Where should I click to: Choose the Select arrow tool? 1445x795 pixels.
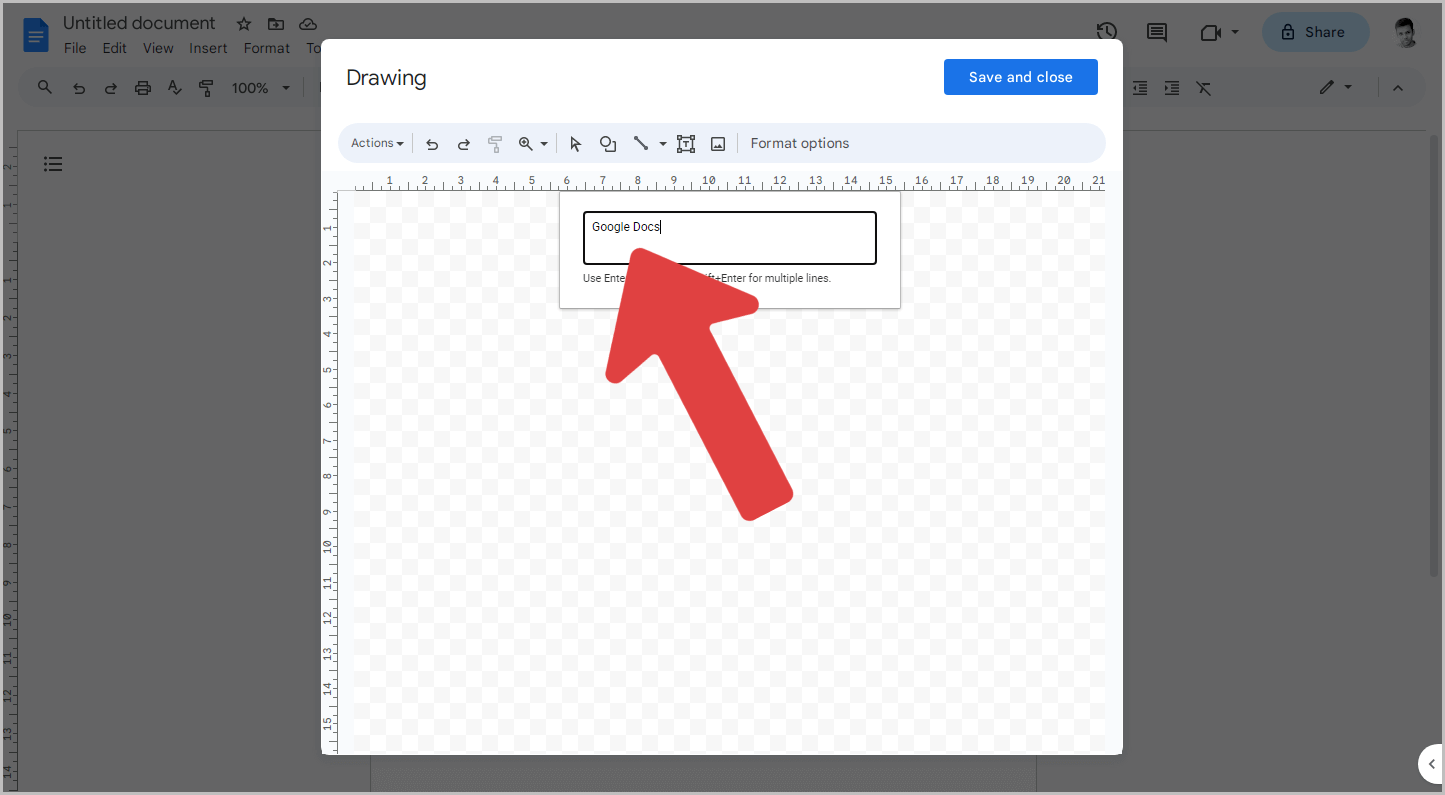pos(575,144)
